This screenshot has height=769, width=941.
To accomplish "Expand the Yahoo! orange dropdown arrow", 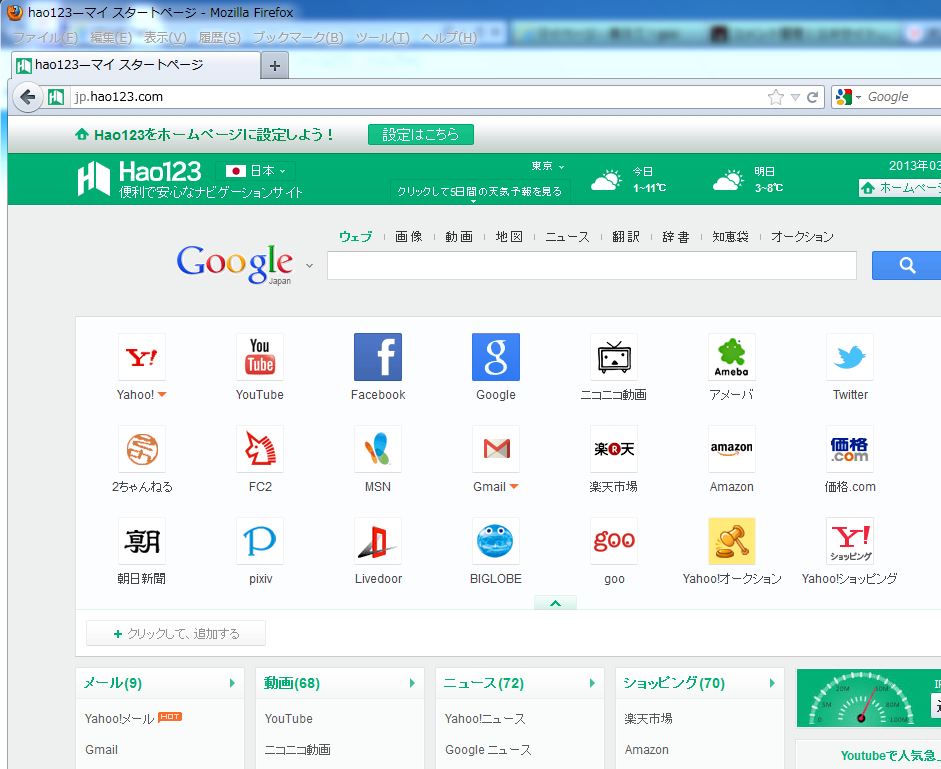I will 162,394.
